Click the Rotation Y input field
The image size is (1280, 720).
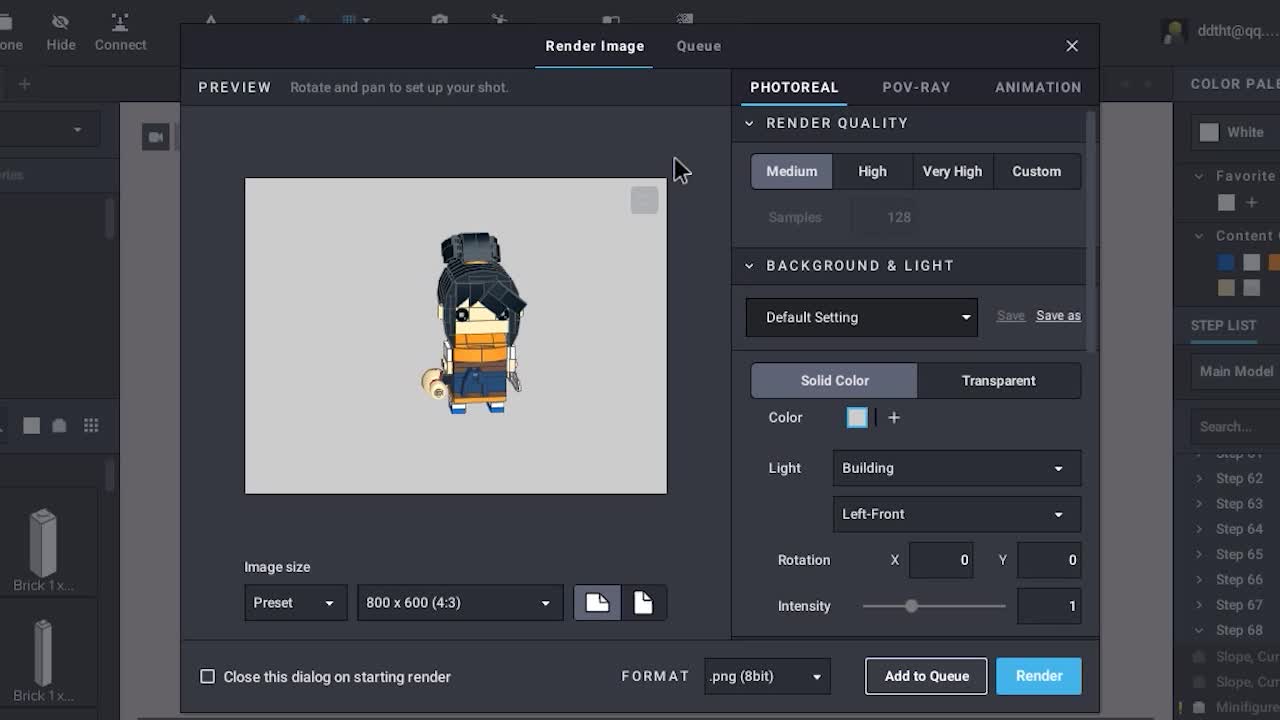(x=1049, y=560)
